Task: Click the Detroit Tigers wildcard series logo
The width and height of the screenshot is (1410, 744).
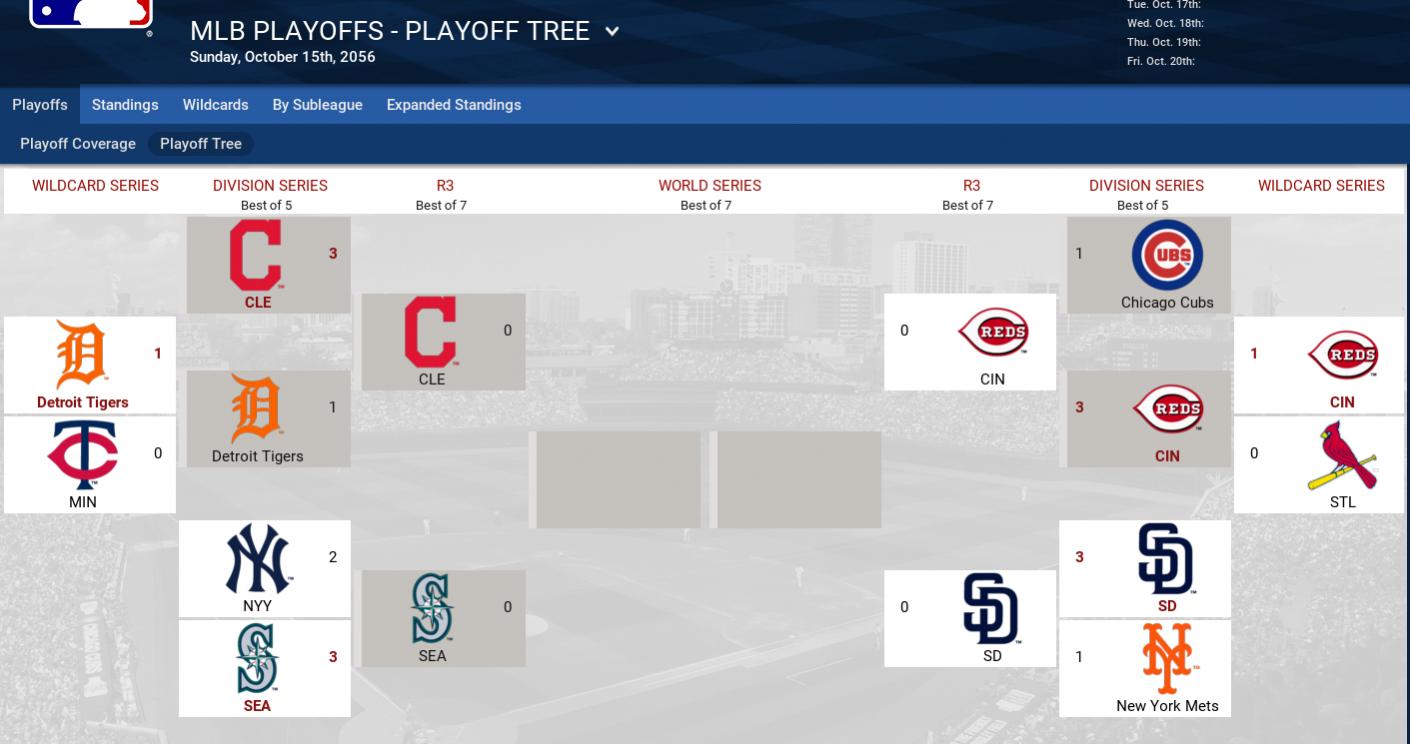Action: point(81,355)
